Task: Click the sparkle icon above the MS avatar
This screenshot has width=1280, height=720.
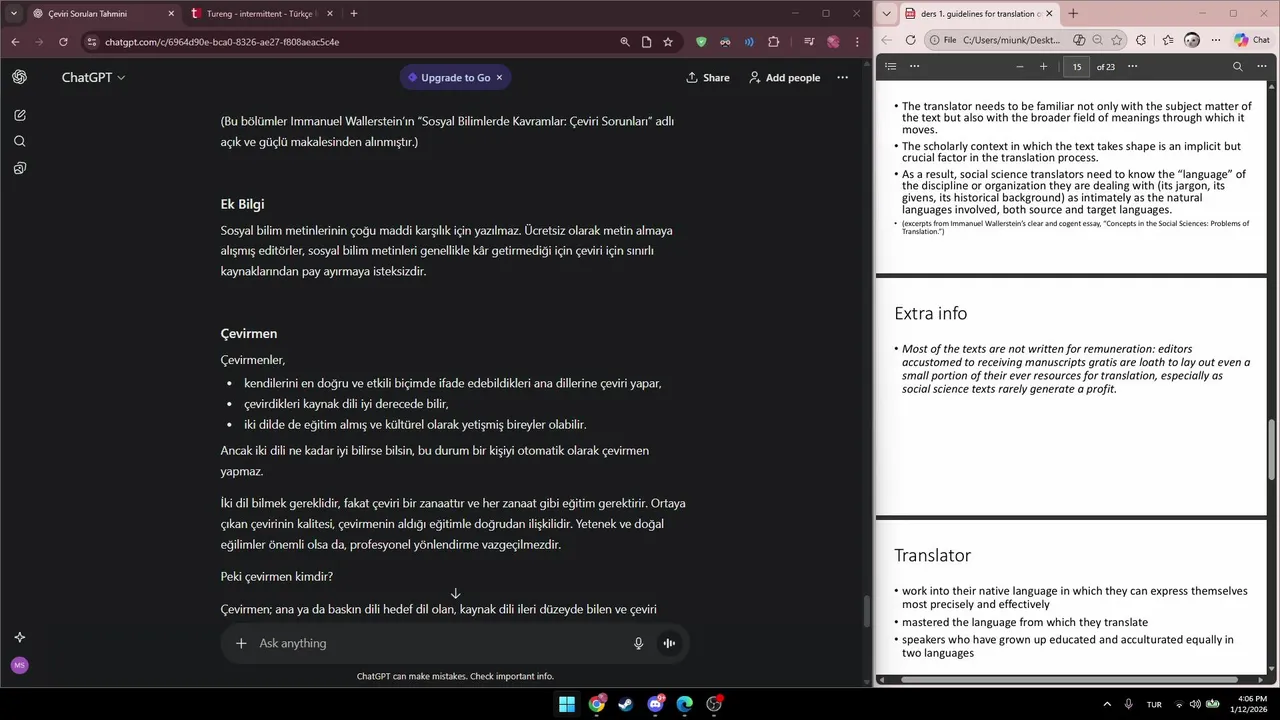Action: 20,637
